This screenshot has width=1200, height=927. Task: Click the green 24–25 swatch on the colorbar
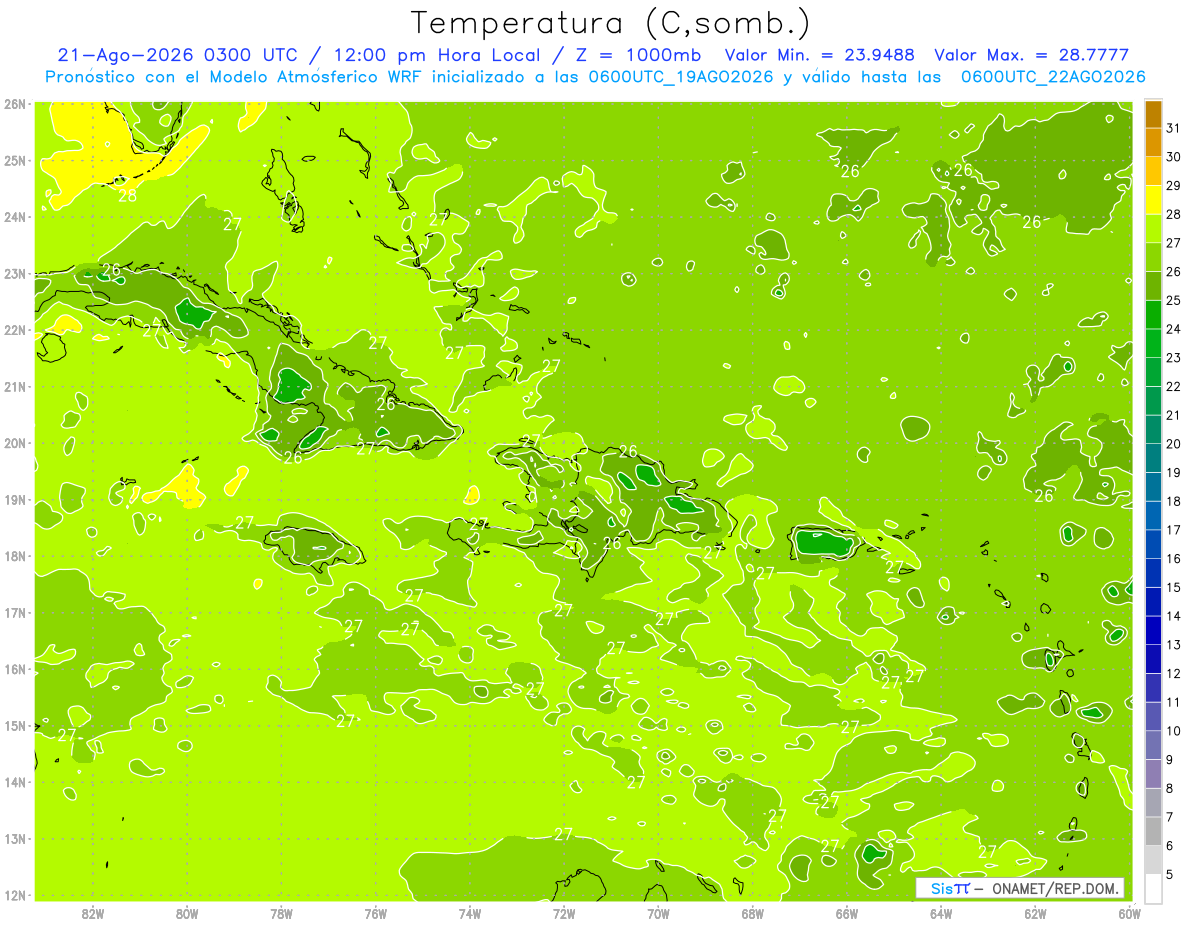click(x=1153, y=315)
